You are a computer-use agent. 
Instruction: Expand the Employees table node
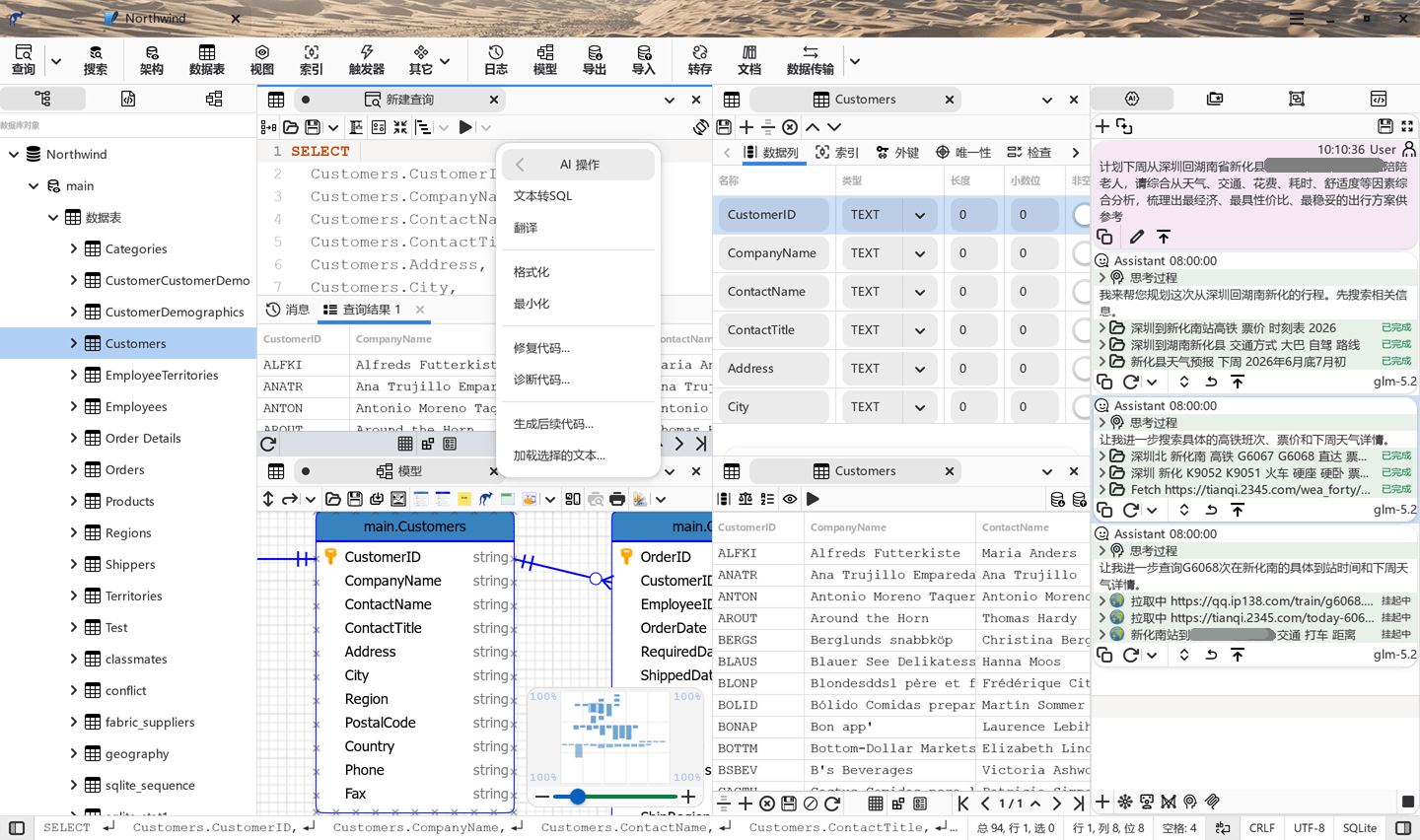(x=73, y=406)
